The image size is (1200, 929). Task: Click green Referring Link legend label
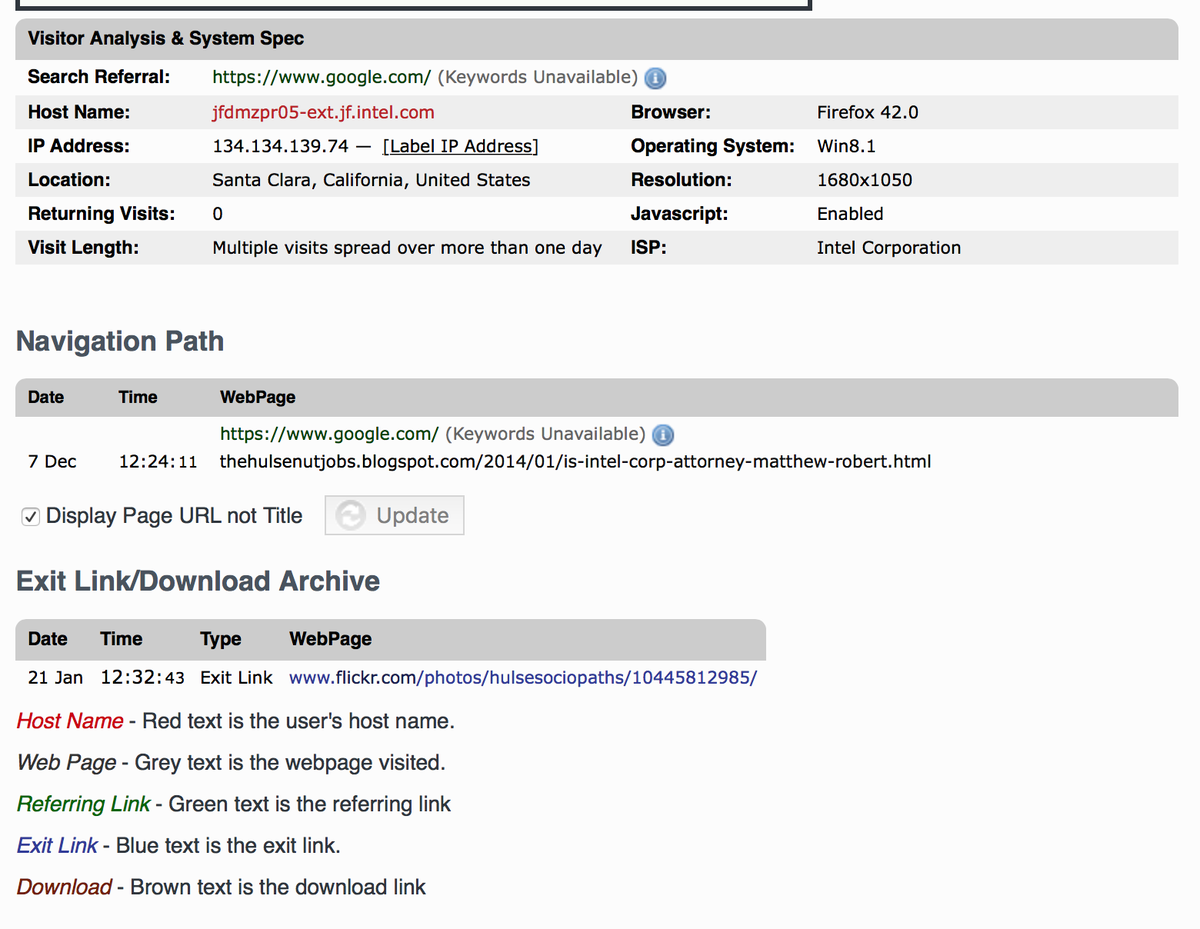[x=83, y=804]
